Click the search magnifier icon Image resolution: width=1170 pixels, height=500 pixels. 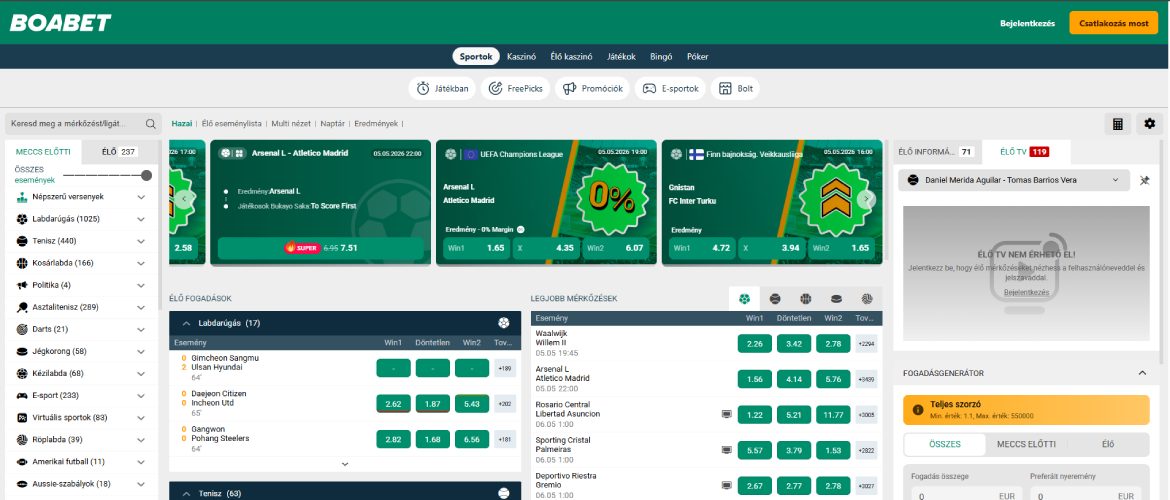pos(151,124)
